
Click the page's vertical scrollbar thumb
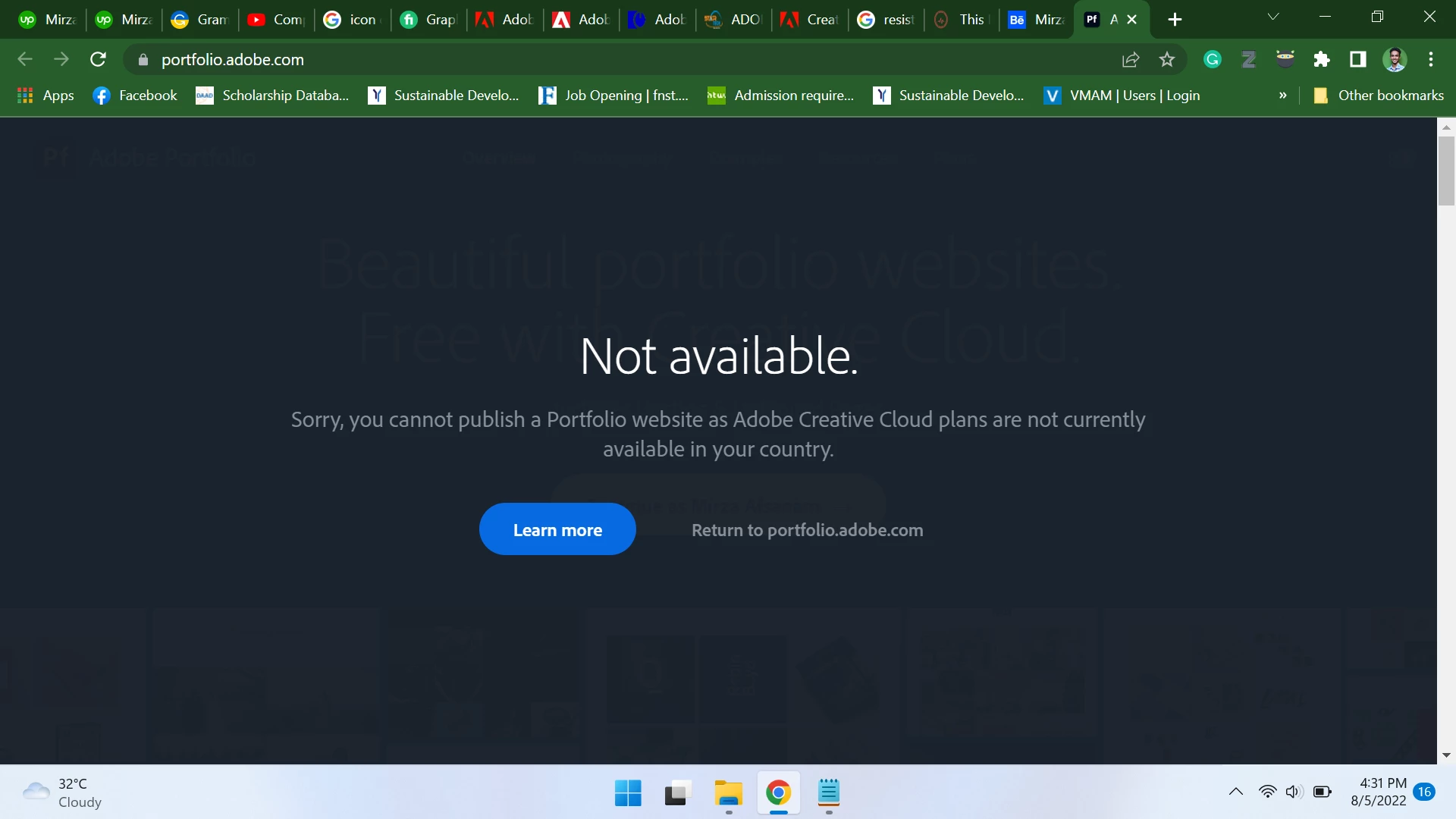click(1446, 171)
